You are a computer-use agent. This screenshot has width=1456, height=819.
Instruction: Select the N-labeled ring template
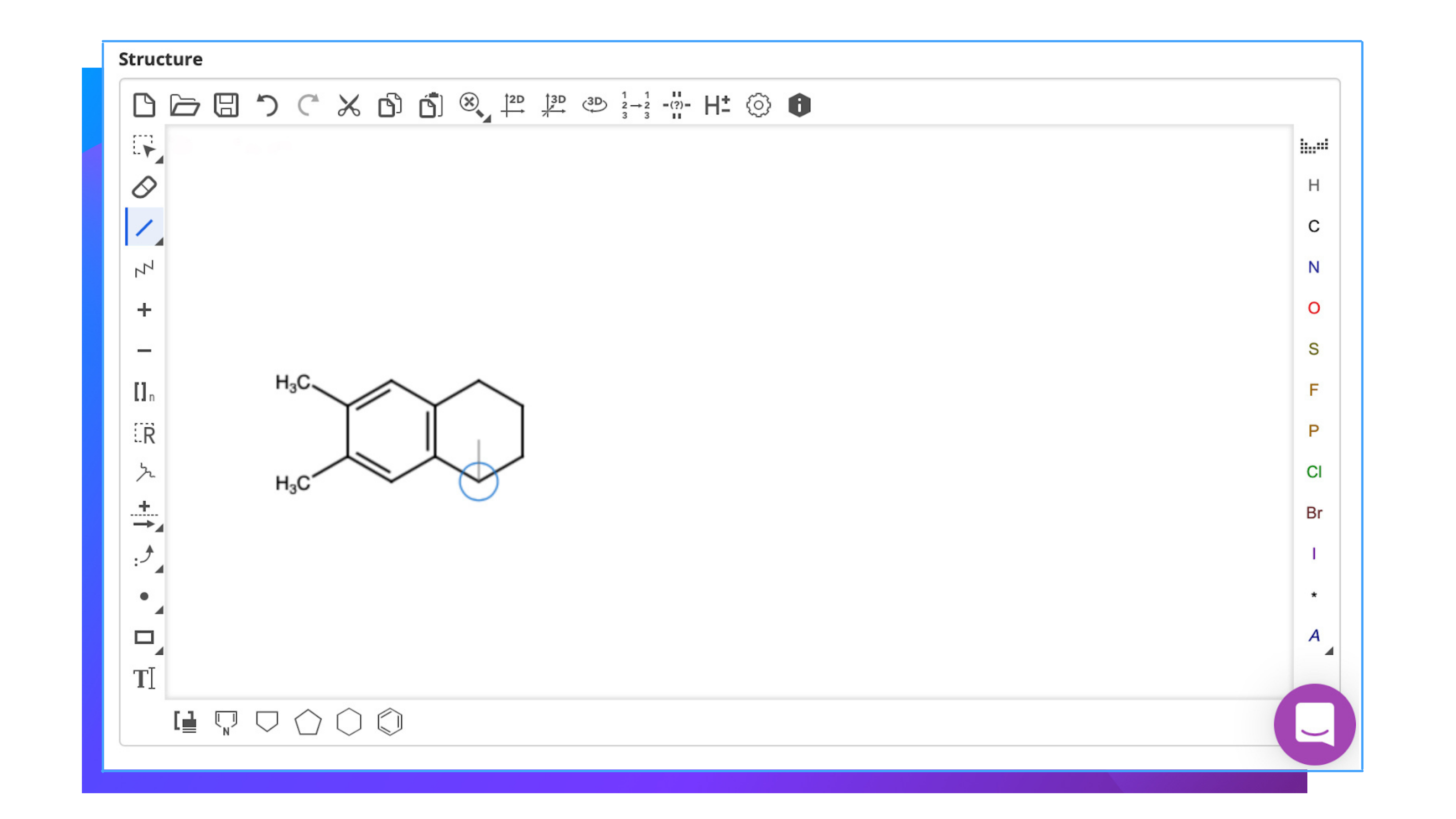[x=226, y=722]
